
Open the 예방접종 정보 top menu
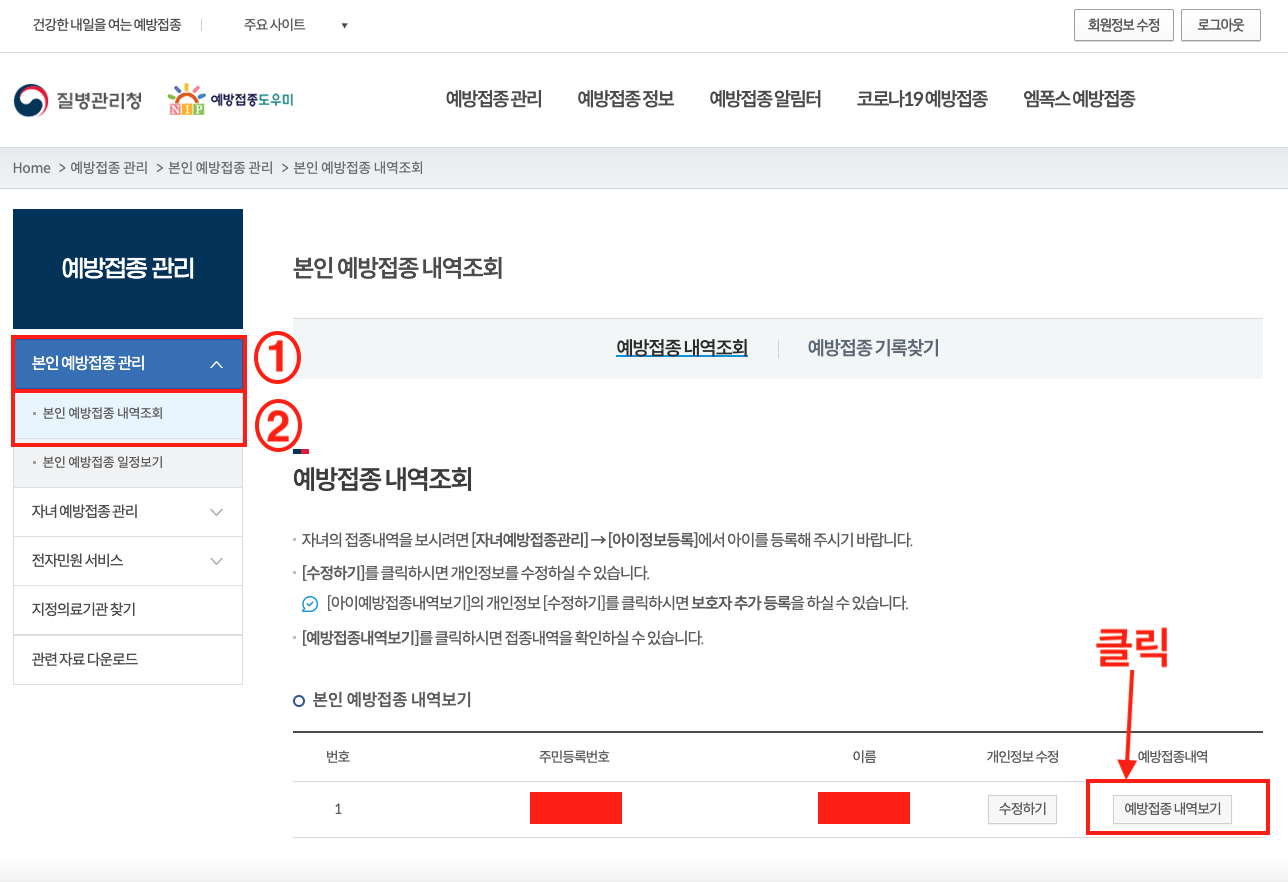626,99
